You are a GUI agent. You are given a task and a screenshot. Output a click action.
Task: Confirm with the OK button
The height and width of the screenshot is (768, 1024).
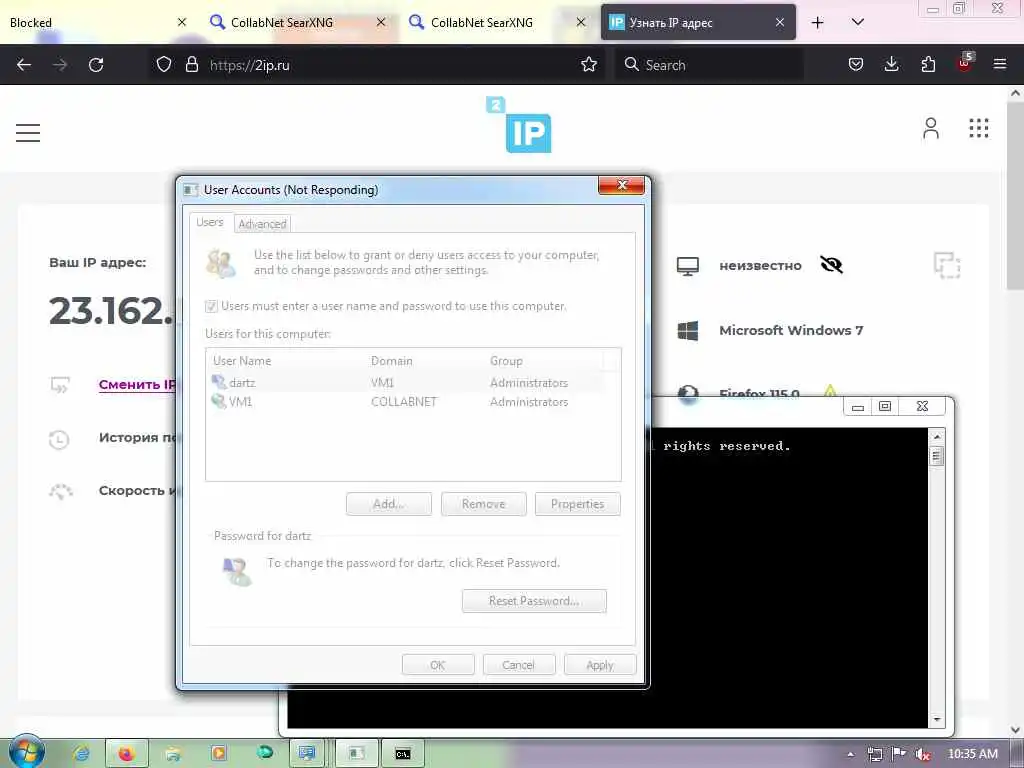438,665
